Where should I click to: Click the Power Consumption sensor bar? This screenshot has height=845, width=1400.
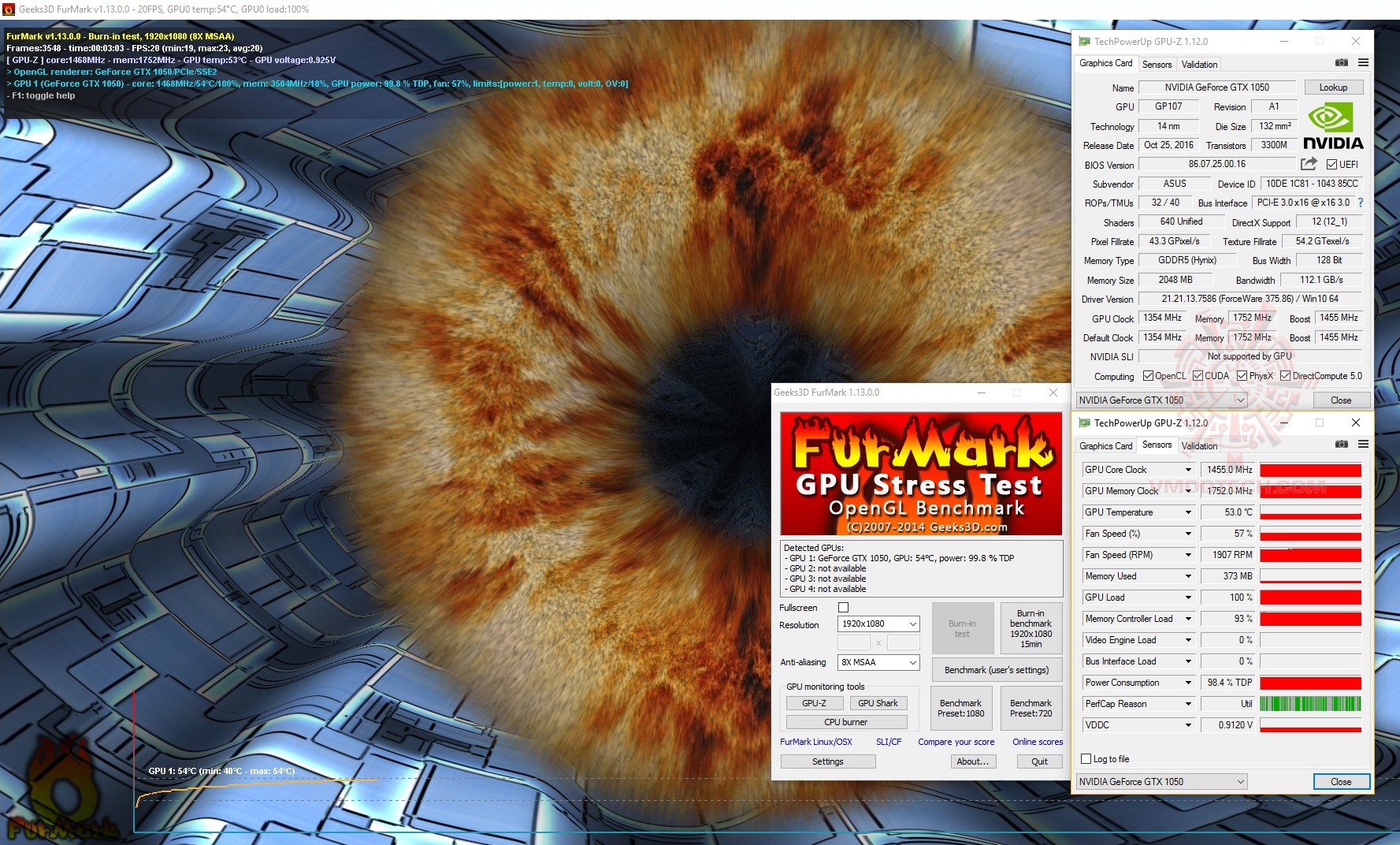click(x=1310, y=682)
